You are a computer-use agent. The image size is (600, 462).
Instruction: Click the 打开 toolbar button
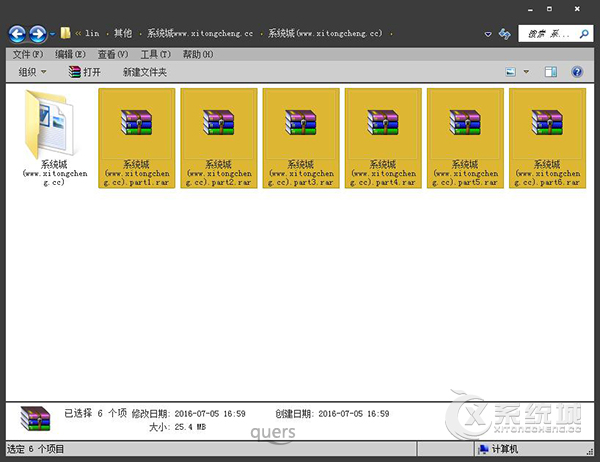pyautogui.click(x=85, y=72)
